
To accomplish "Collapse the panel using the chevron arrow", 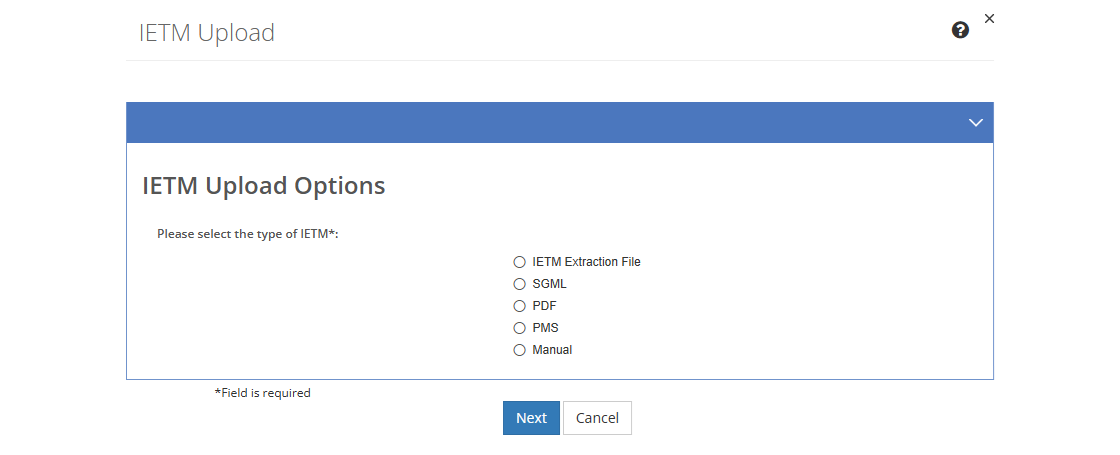I will click(976, 123).
